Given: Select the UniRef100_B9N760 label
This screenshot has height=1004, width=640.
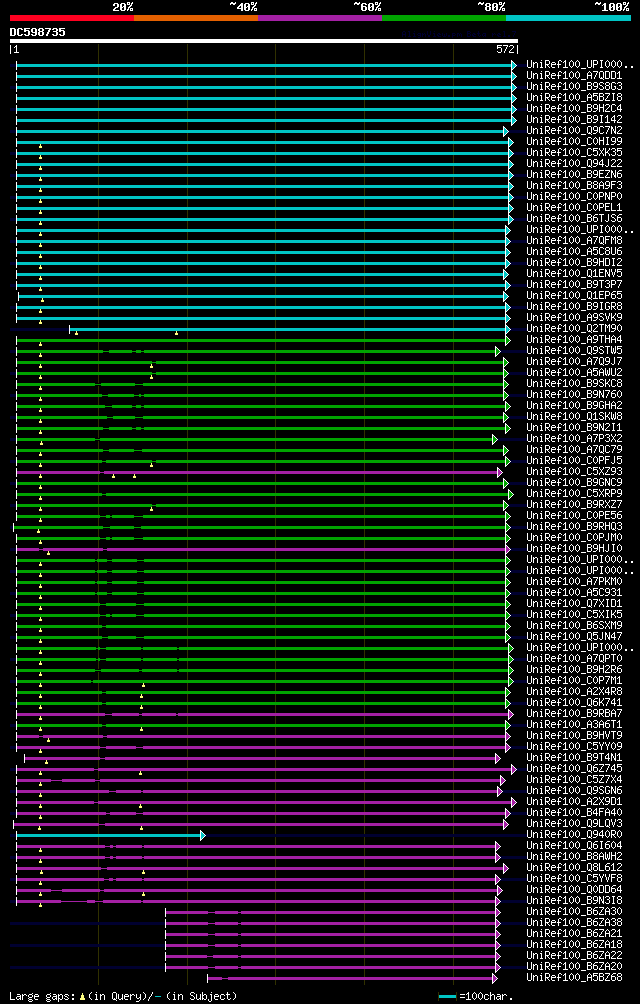Looking at the screenshot, I should pos(574,394).
